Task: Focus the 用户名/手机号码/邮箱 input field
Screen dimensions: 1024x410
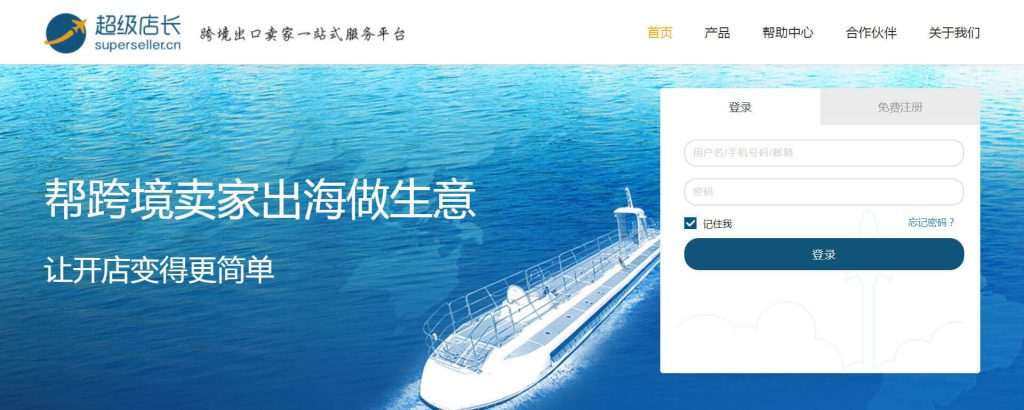Action: coord(824,153)
